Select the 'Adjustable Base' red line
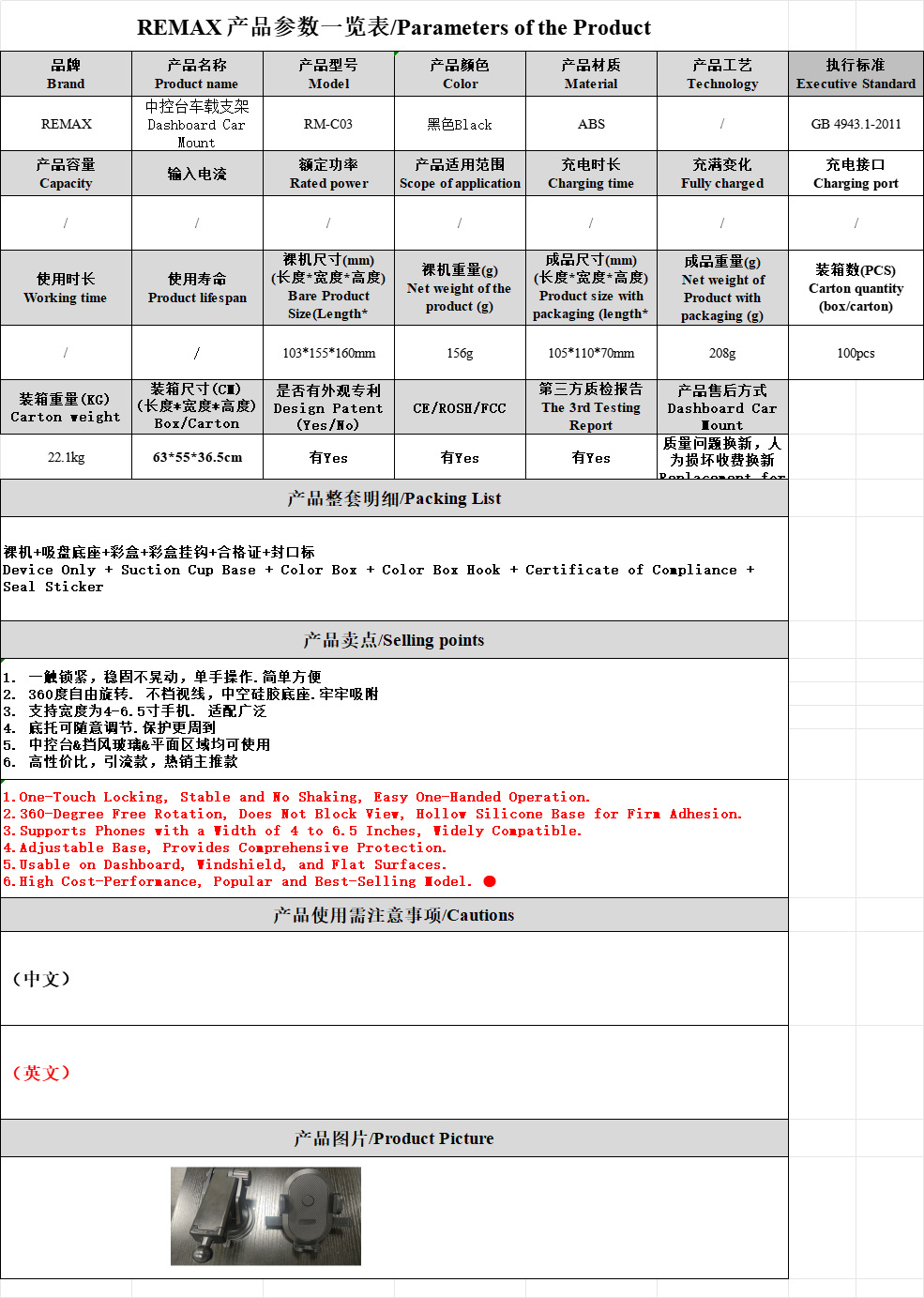This screenshot has height=1298, width=924. coord(225,848)
